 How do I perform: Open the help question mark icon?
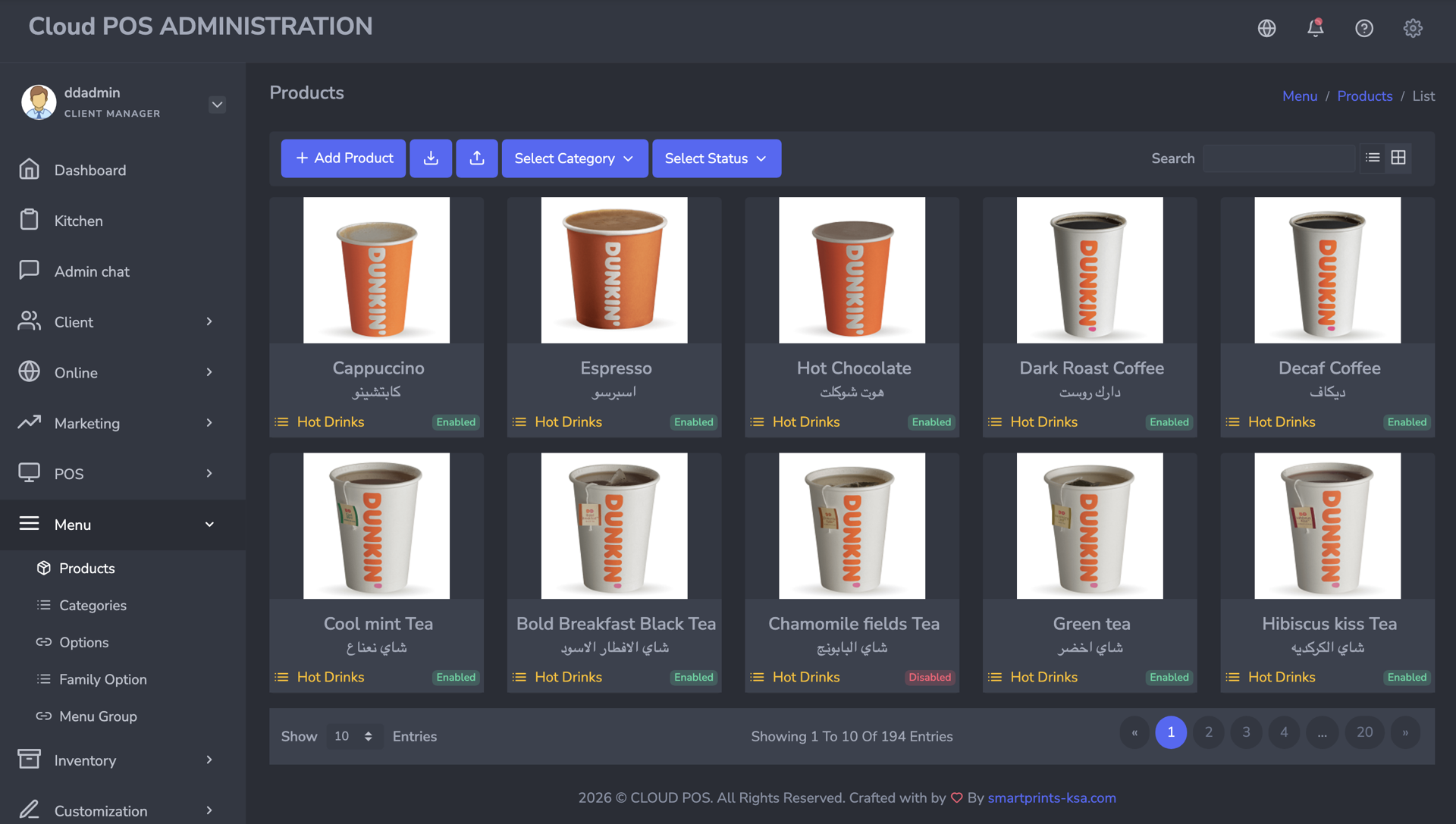pyautogui.click(x=1364, y=28)
